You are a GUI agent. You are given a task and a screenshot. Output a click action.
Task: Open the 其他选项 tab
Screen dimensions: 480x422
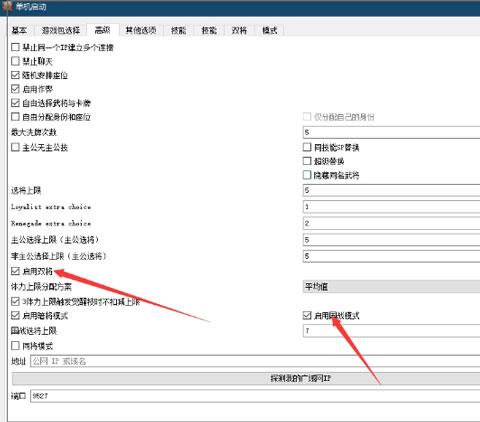coord(141,30)
